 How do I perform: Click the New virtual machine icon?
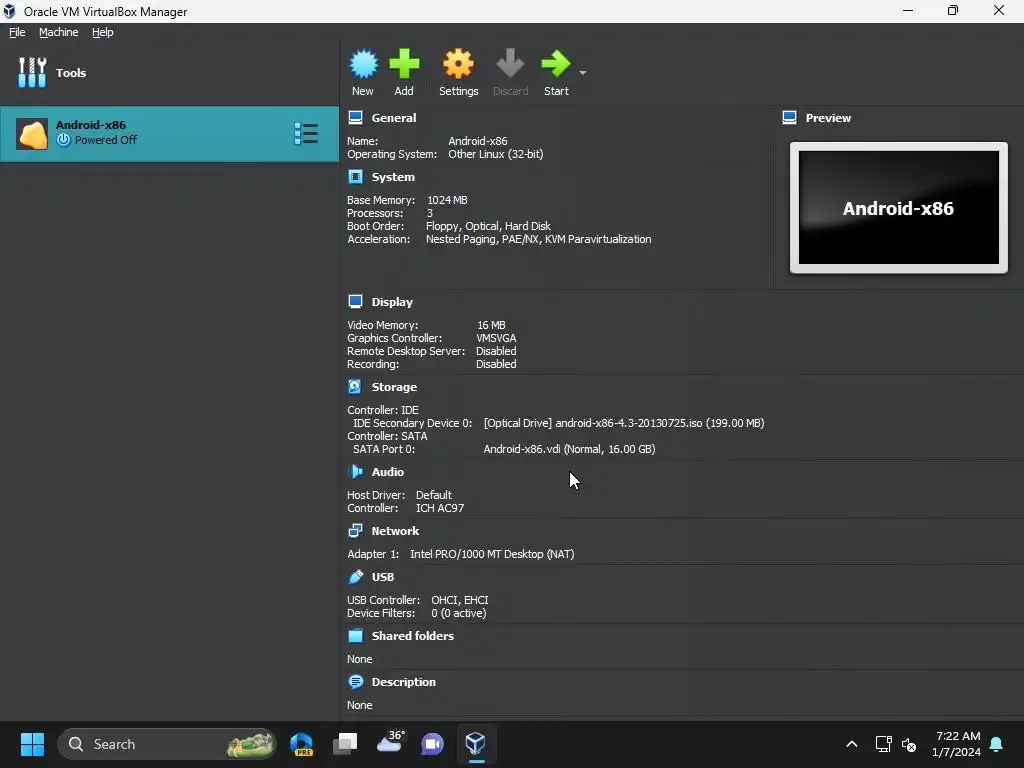click(363, 64)
